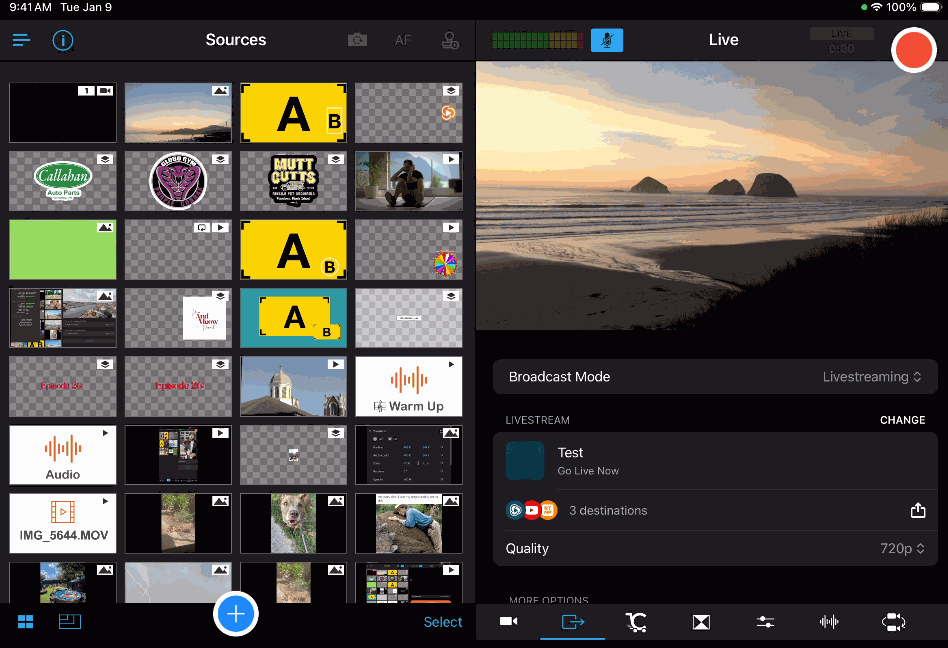Select the And More card overlay
Viewport: 948px width, 648px height.
[x=178, y=318]
